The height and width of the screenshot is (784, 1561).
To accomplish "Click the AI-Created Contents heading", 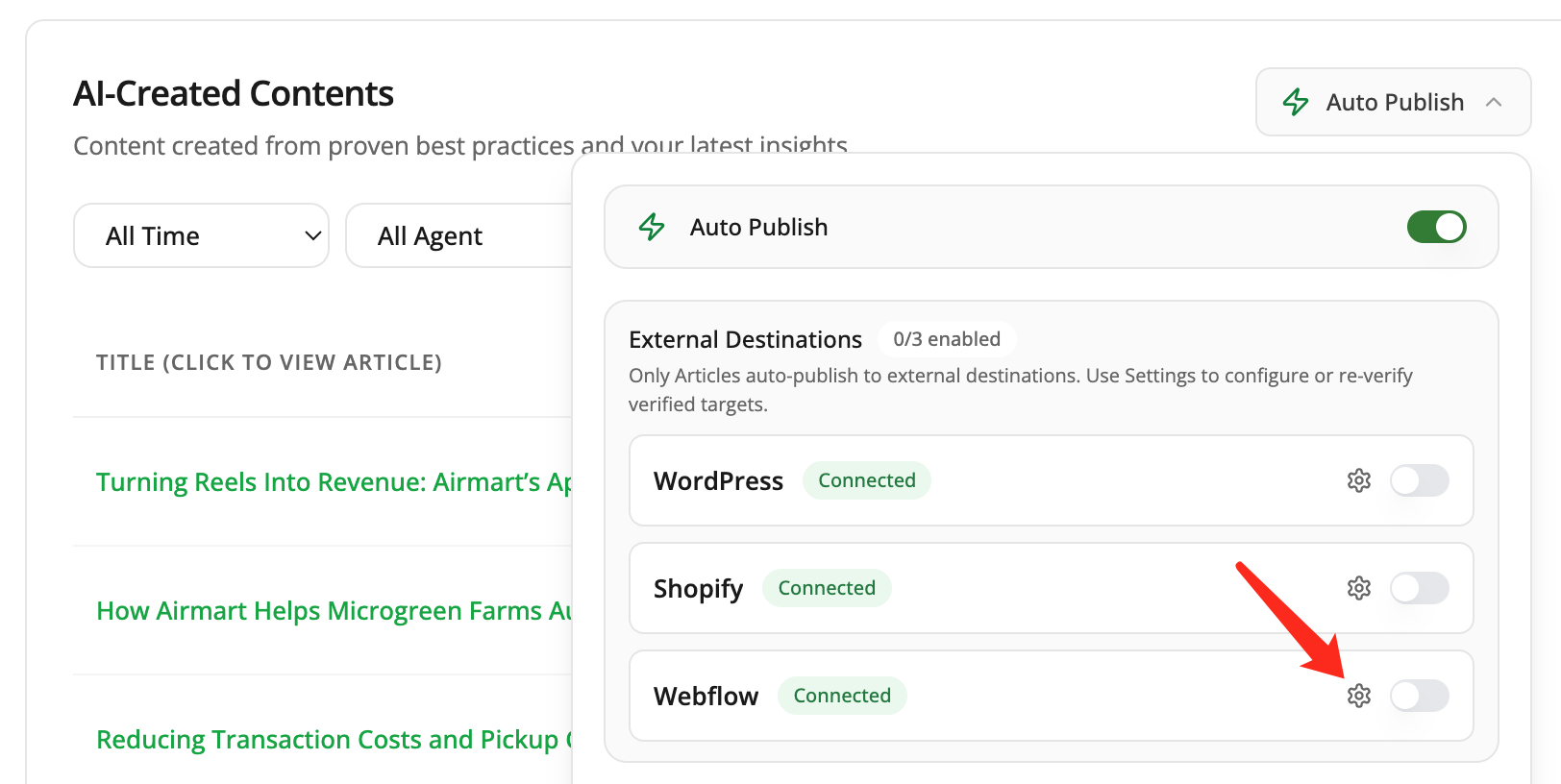I will coord(234,93).
